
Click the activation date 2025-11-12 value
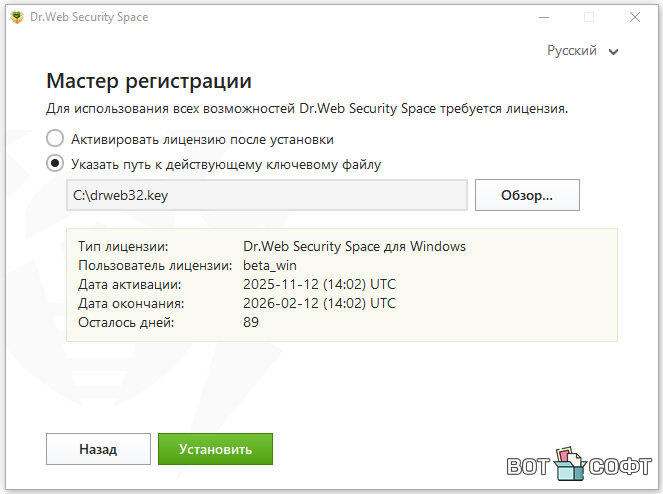click(319, 284)
